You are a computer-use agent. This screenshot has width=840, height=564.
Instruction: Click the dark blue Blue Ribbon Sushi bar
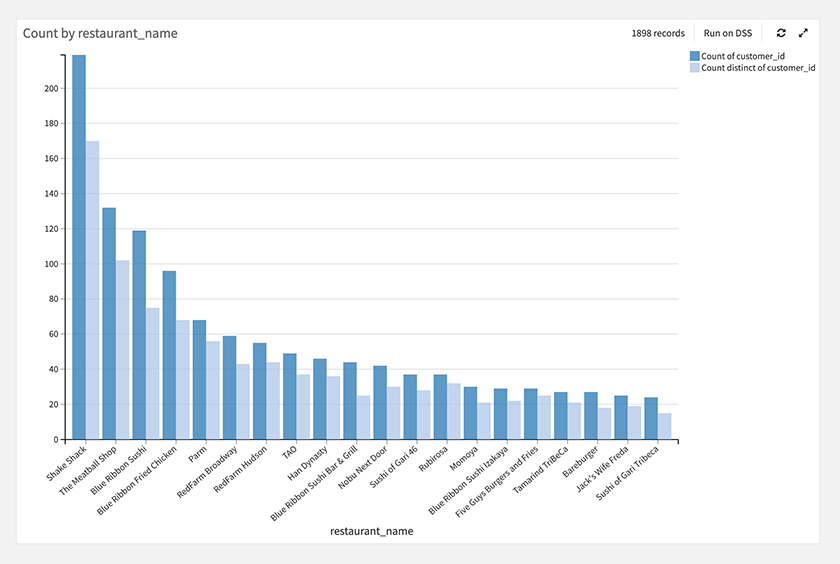[x=139, y=335]
